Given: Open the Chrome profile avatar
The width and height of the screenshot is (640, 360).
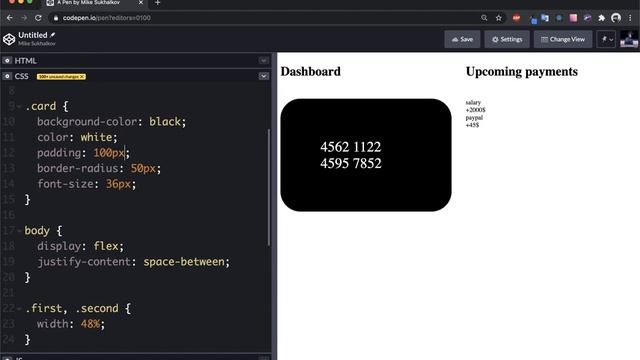Looking at the screenshot, I should [x=616, y=18].
